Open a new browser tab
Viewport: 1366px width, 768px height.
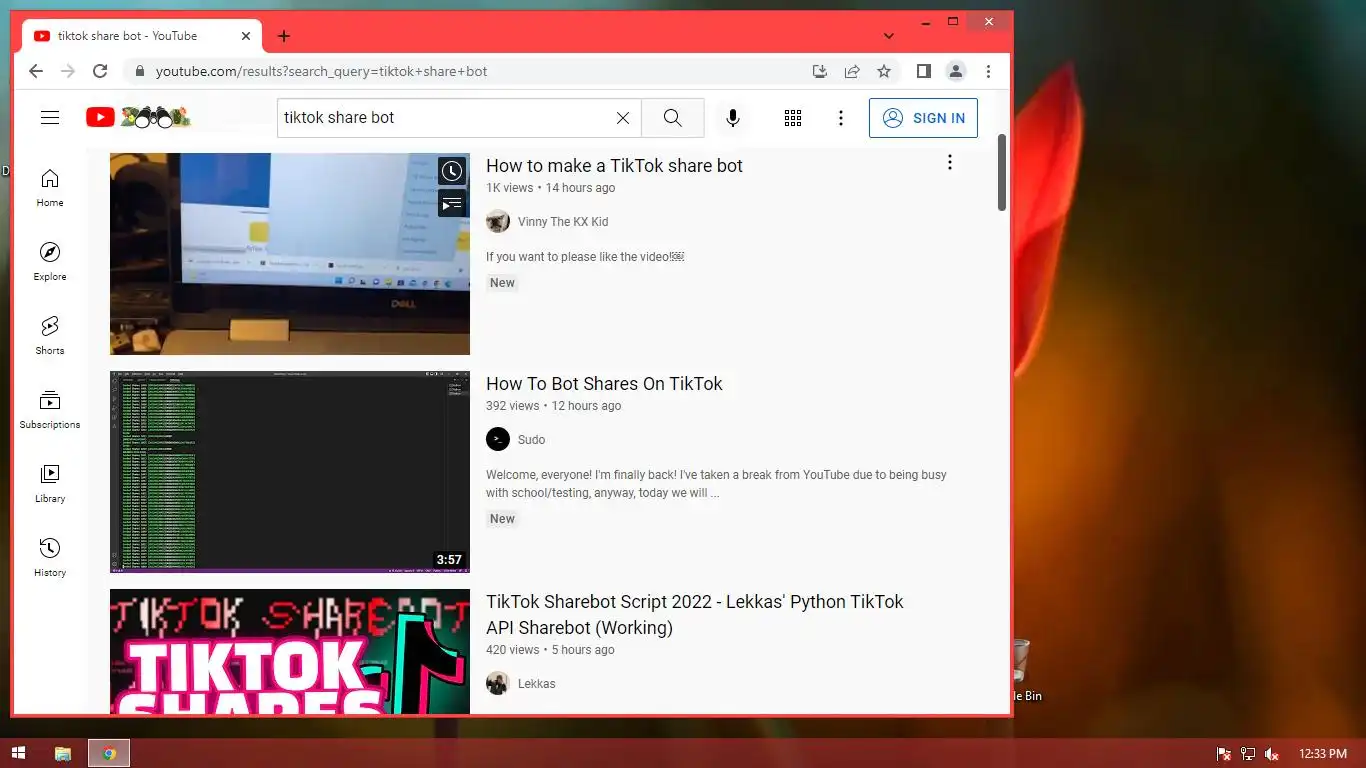[x=284, y=36]
